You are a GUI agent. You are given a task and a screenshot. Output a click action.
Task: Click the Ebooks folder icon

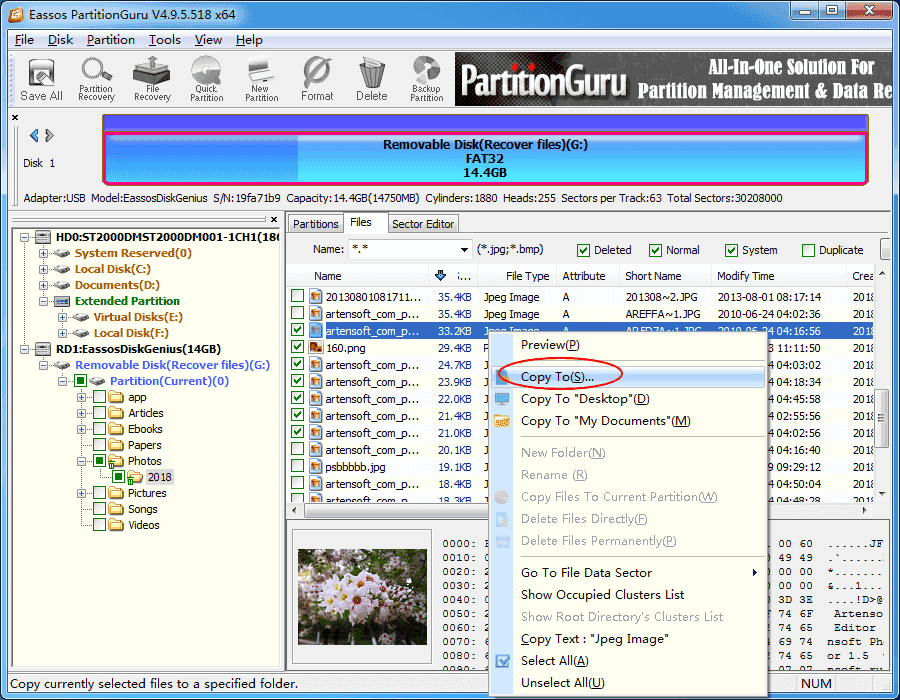click(x=117, y=429)
